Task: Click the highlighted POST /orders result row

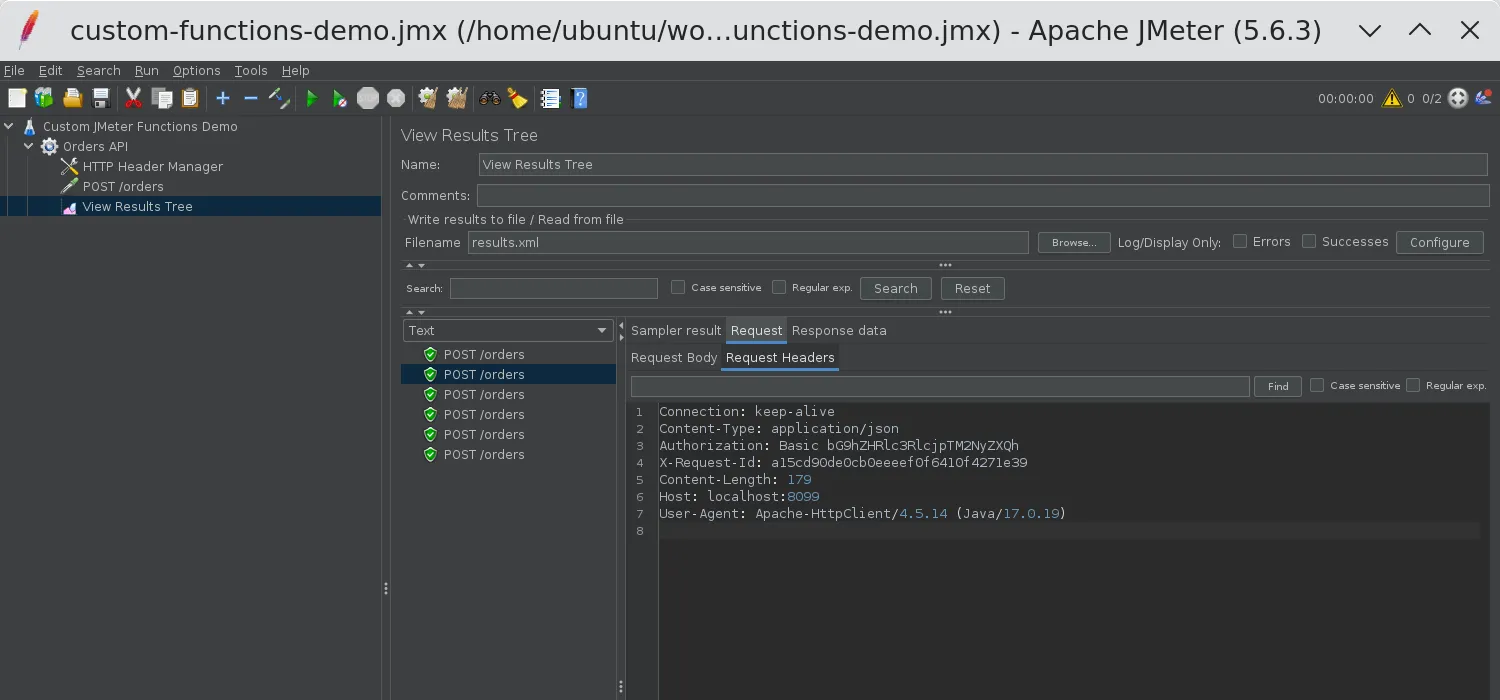Action: [508, 374]
